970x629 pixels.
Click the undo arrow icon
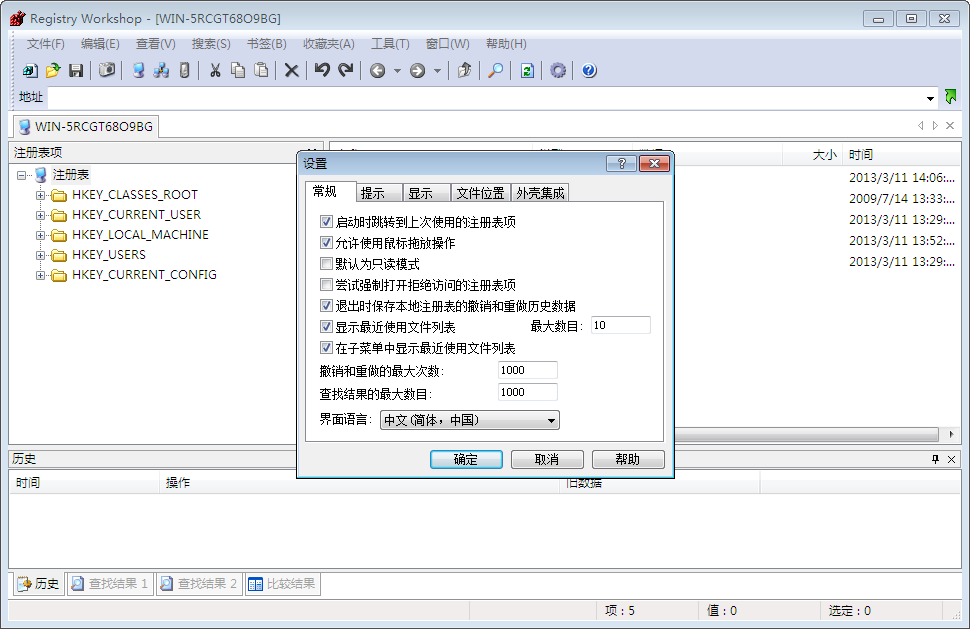(322, 71)
